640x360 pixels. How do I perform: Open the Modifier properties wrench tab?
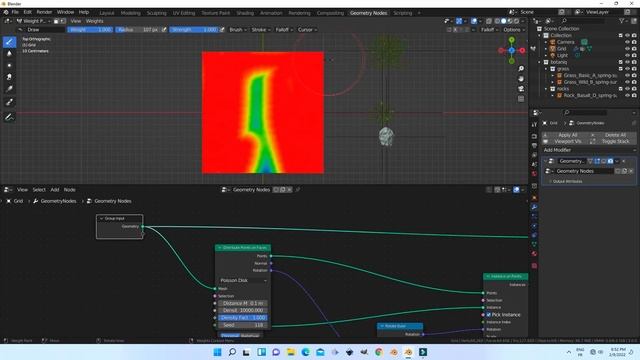coord(534,207)
